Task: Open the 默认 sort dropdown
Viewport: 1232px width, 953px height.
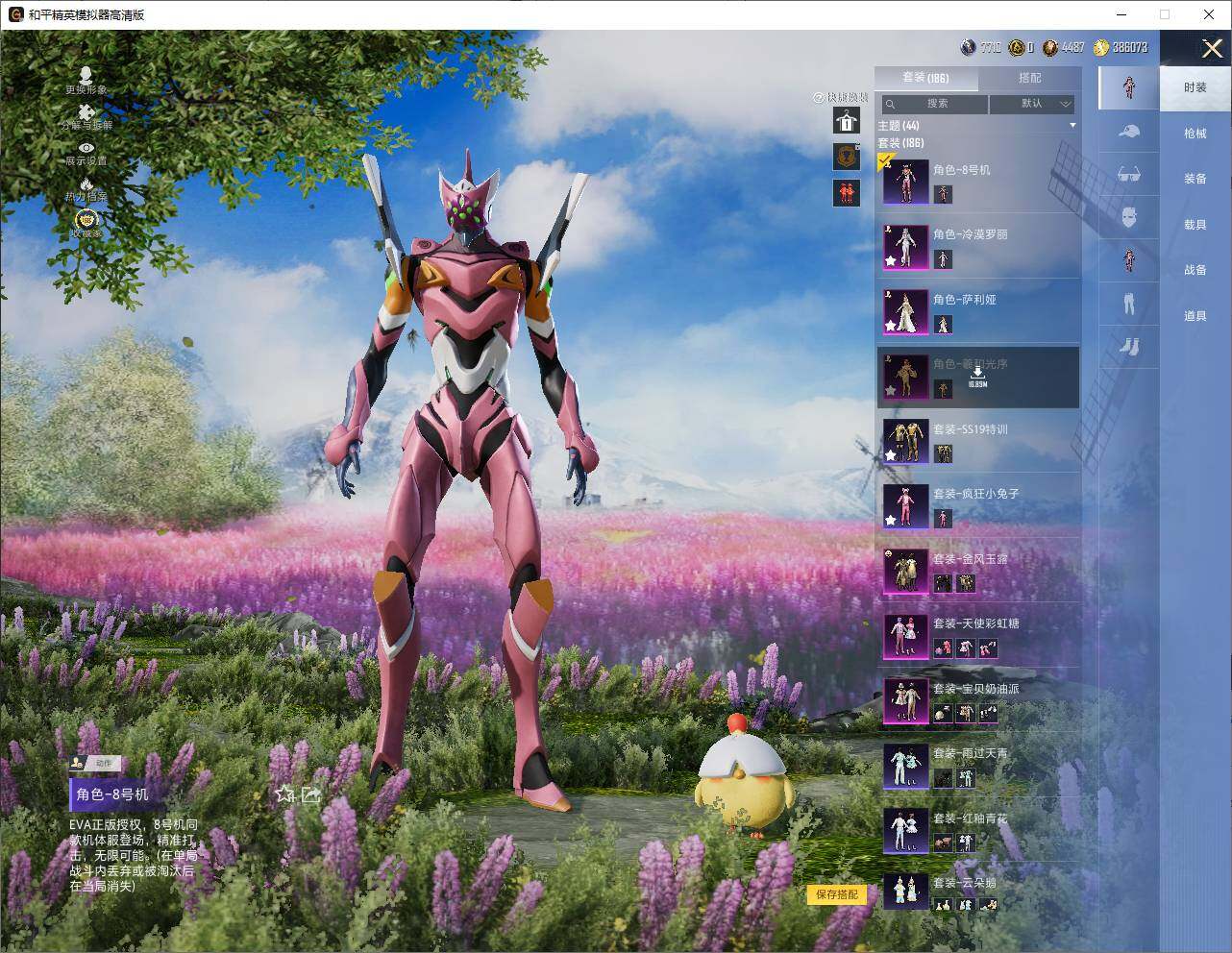Action: (x=1033, y=104)
